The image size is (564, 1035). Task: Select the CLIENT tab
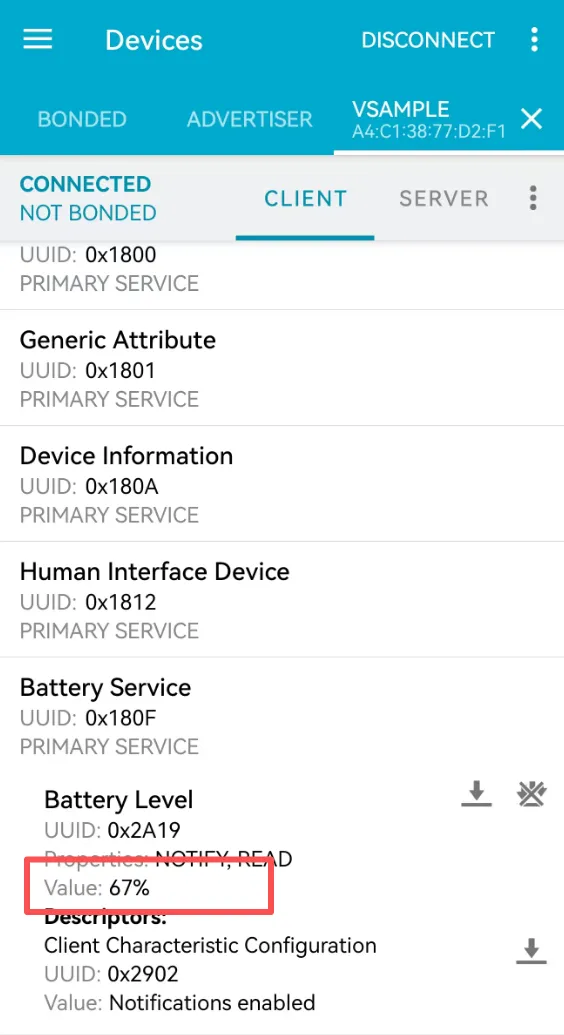point(305,199)
